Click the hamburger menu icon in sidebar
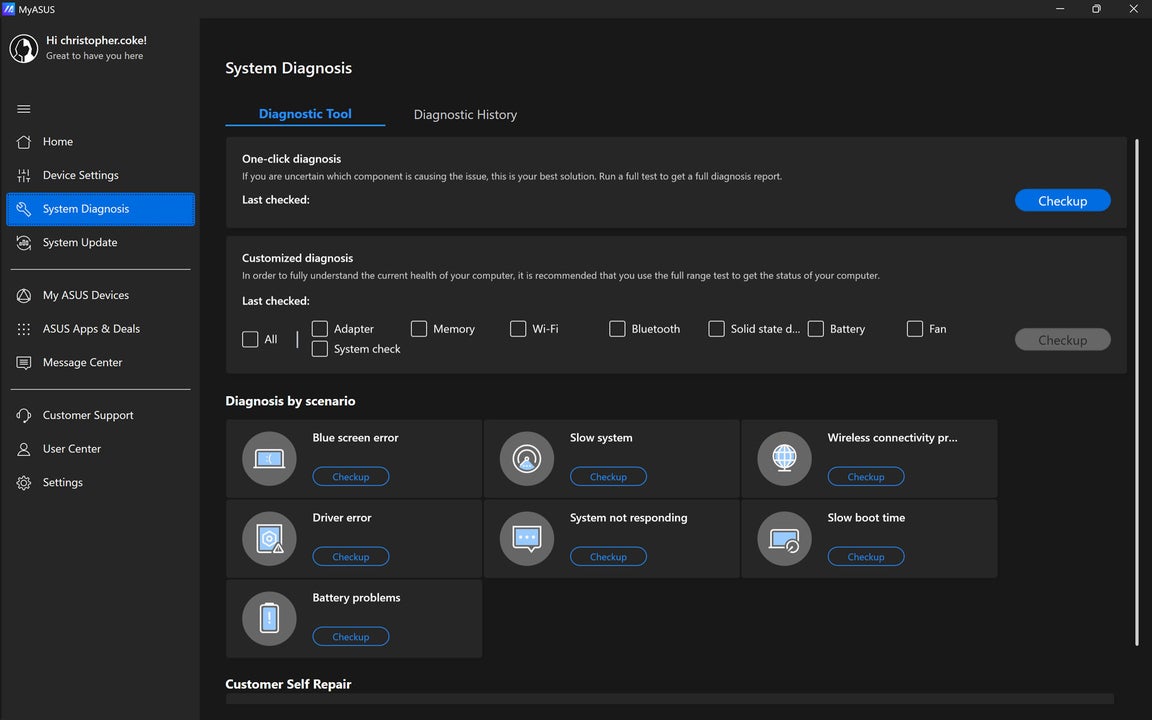The image size is (1152, 720). (x=24, y=109)
